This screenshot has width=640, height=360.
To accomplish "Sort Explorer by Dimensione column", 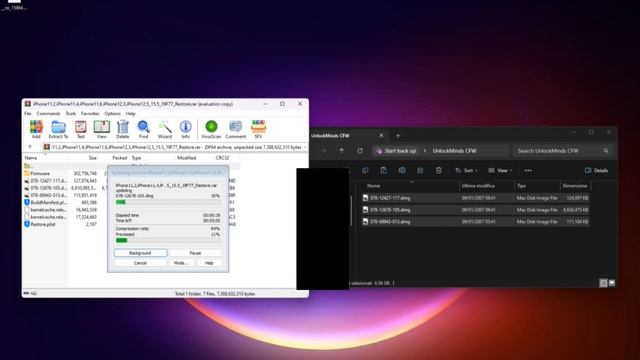I will point(575,186).
